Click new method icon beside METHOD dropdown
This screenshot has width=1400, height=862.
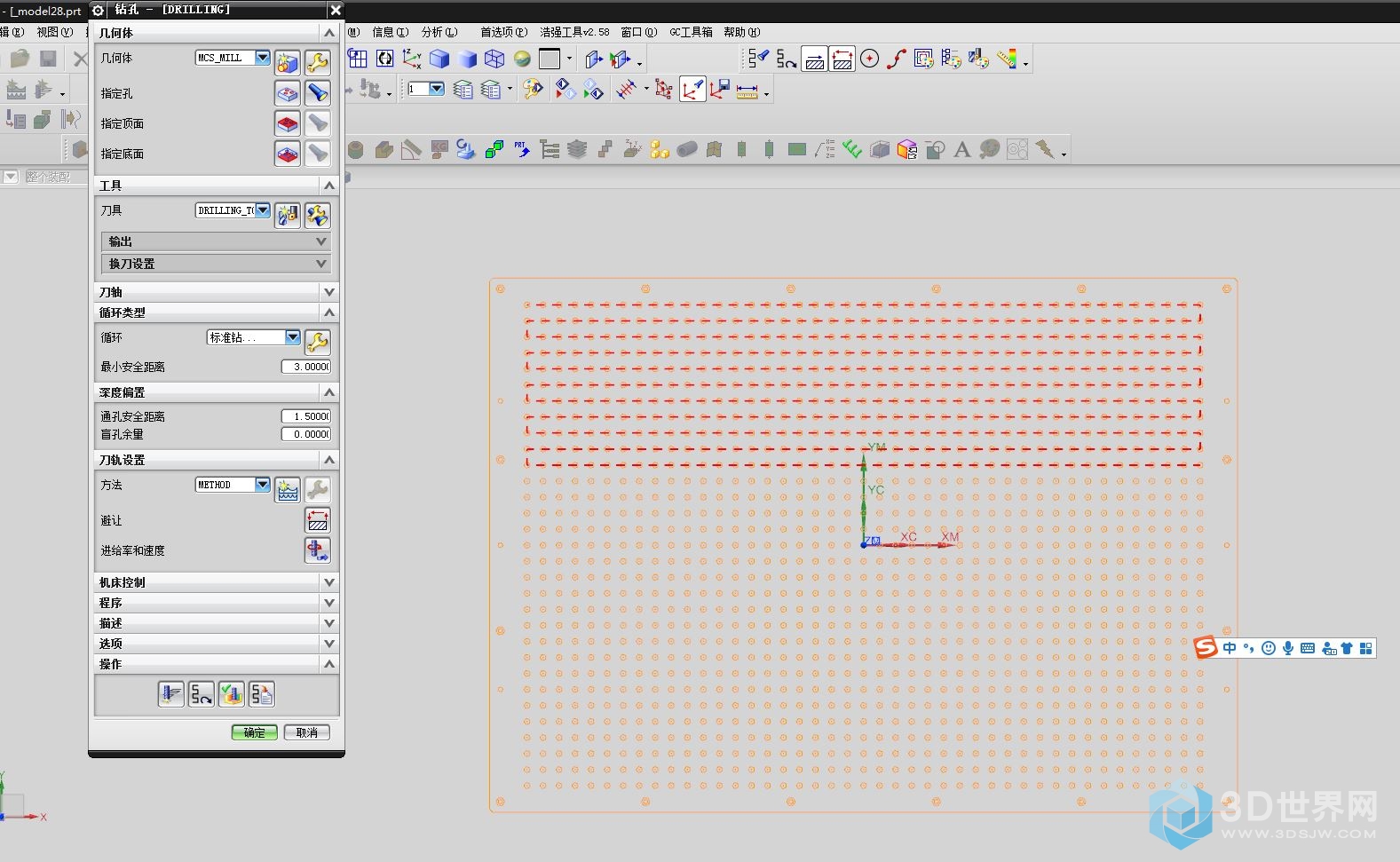[x=288, y=489]
